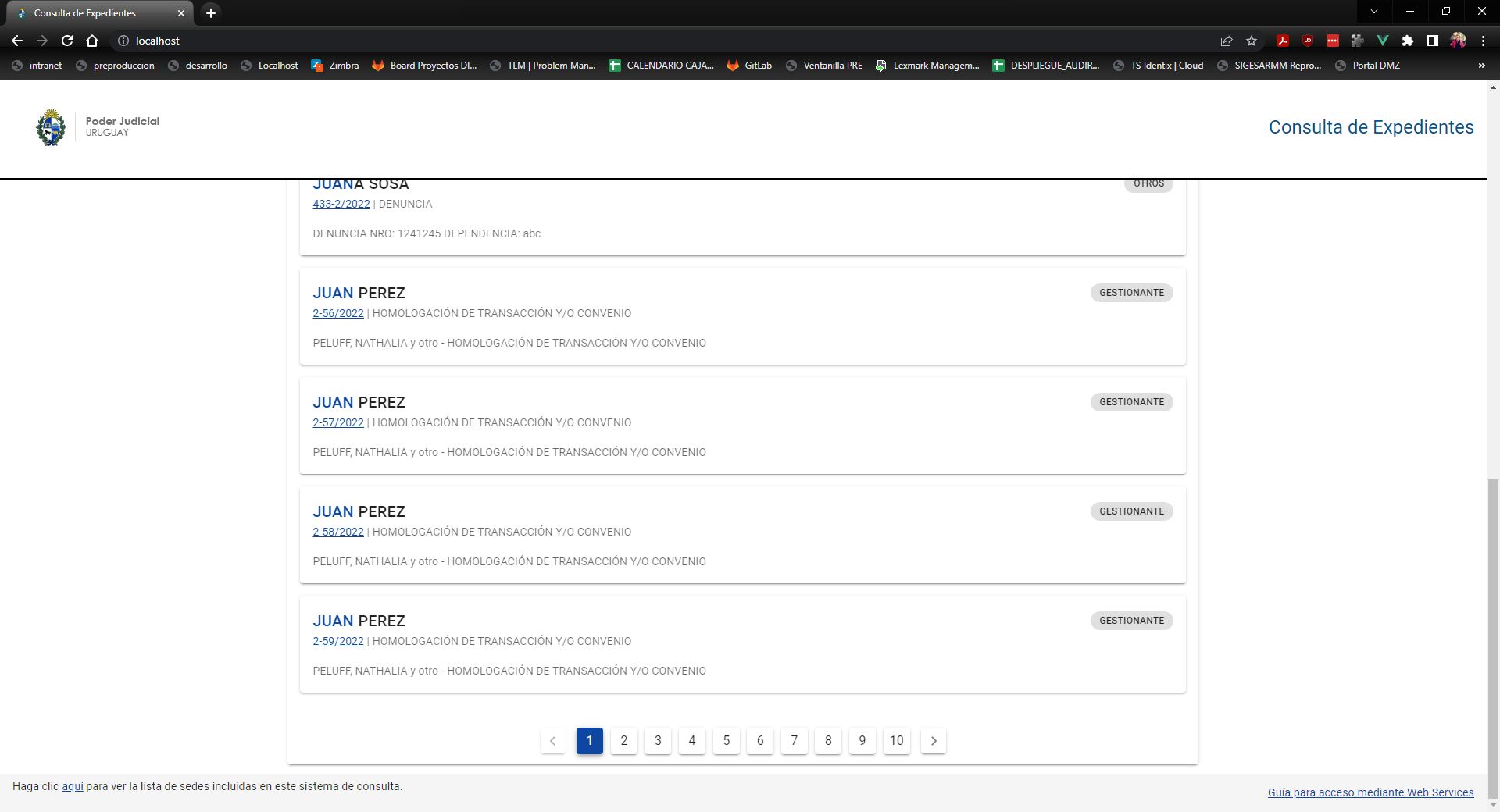Jump to page 10 of results
The height and width of the screenshot is (812, 1500).
click(896, 741)
